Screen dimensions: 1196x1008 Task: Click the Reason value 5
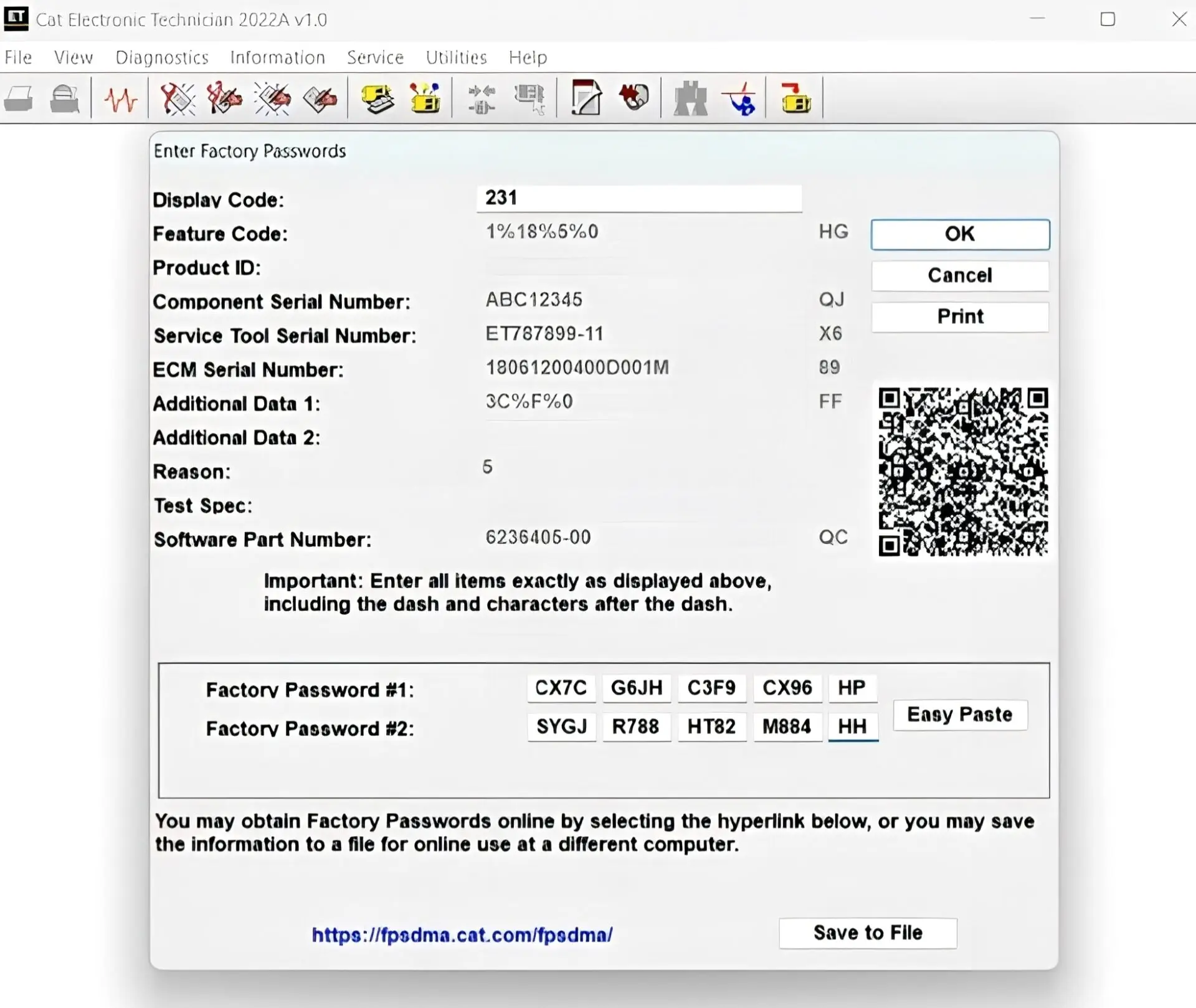tap(488, 467)
